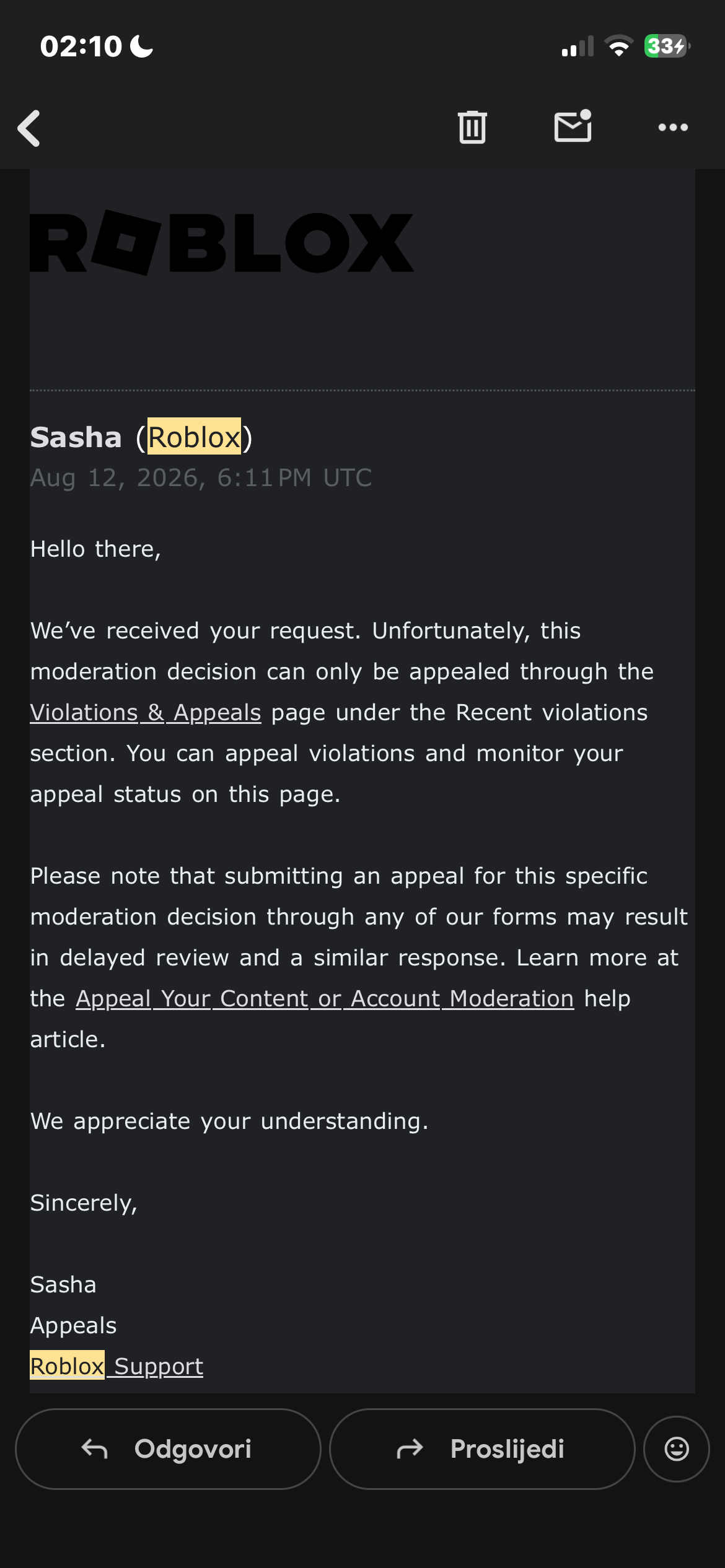This screenshot has width=725, height=1568.
Task: Open the Violations & Appeals link
Action: coord(146,713)
